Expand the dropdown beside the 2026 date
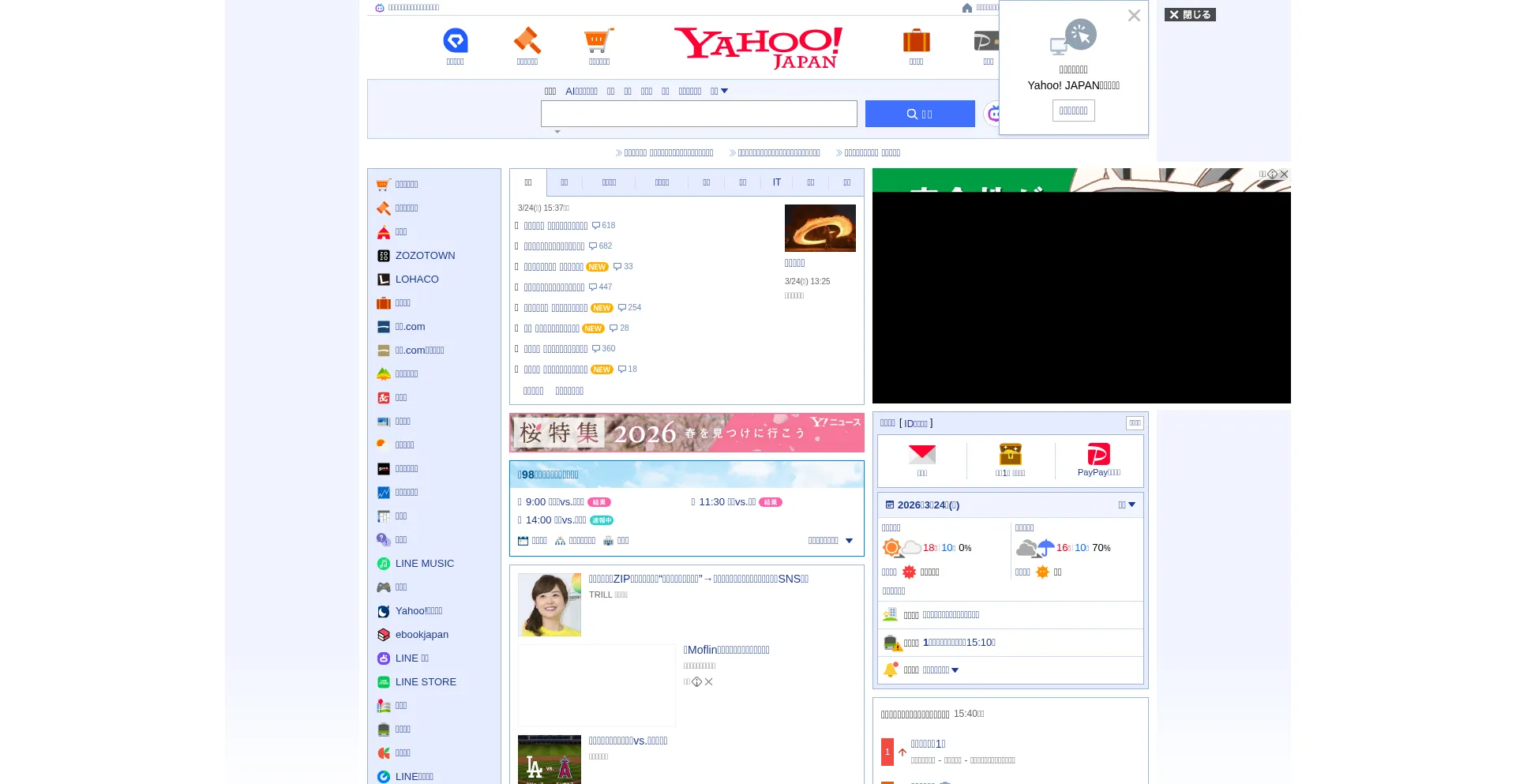Viewport: 1516px width, 784px height. (1127, 505)
